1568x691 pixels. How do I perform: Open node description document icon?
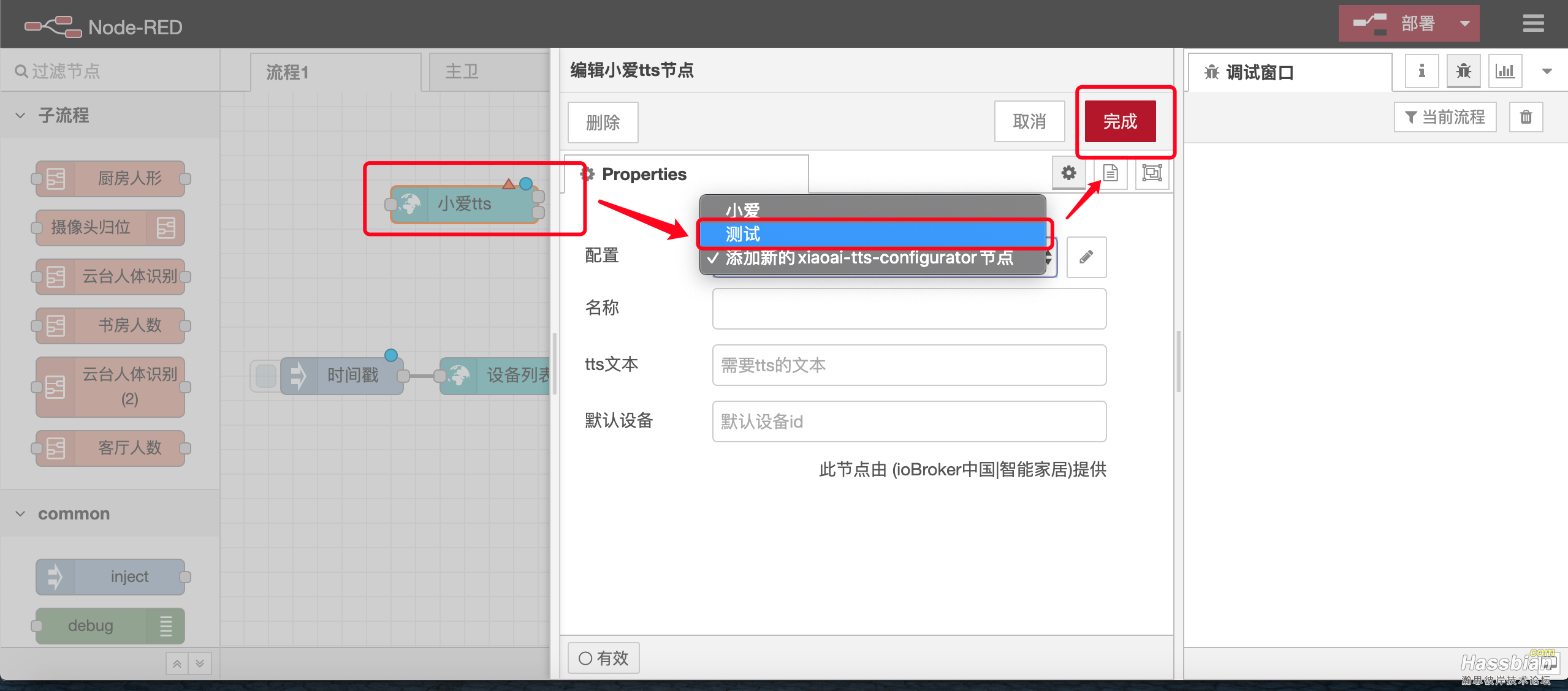pos(1110,173)
